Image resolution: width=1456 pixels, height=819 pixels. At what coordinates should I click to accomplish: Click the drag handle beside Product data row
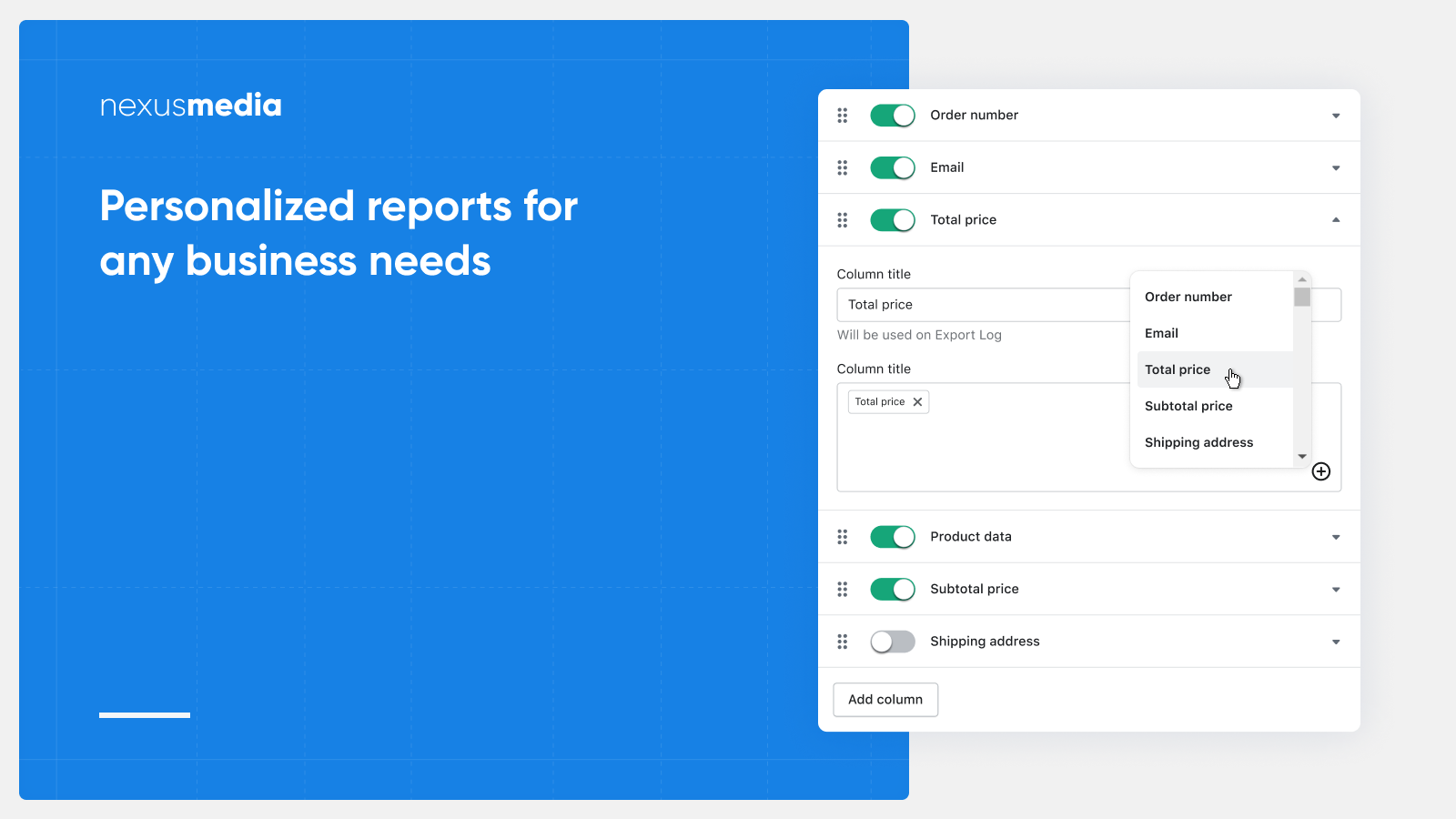click(x=843, y=537)
